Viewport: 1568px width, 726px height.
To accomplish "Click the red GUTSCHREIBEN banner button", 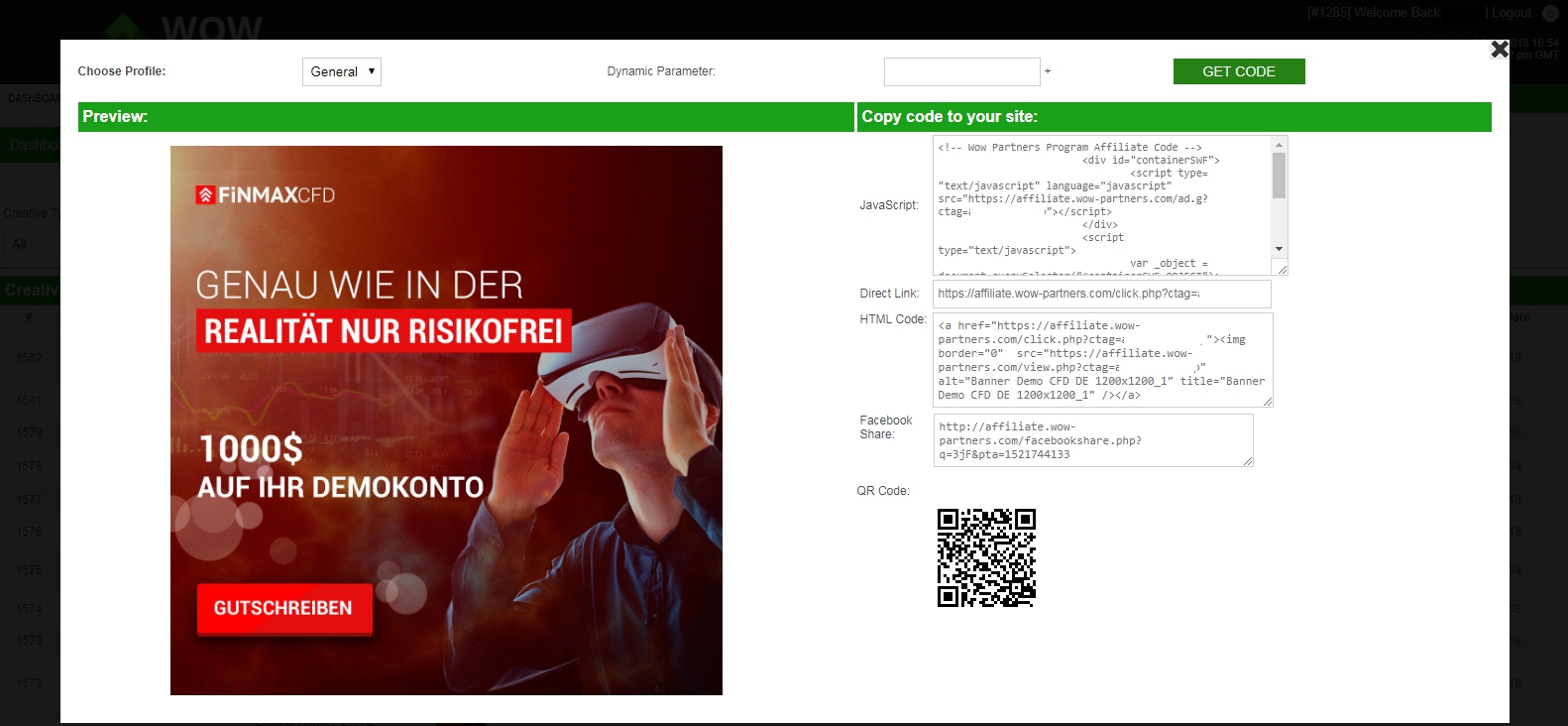I will coord(283,608).
